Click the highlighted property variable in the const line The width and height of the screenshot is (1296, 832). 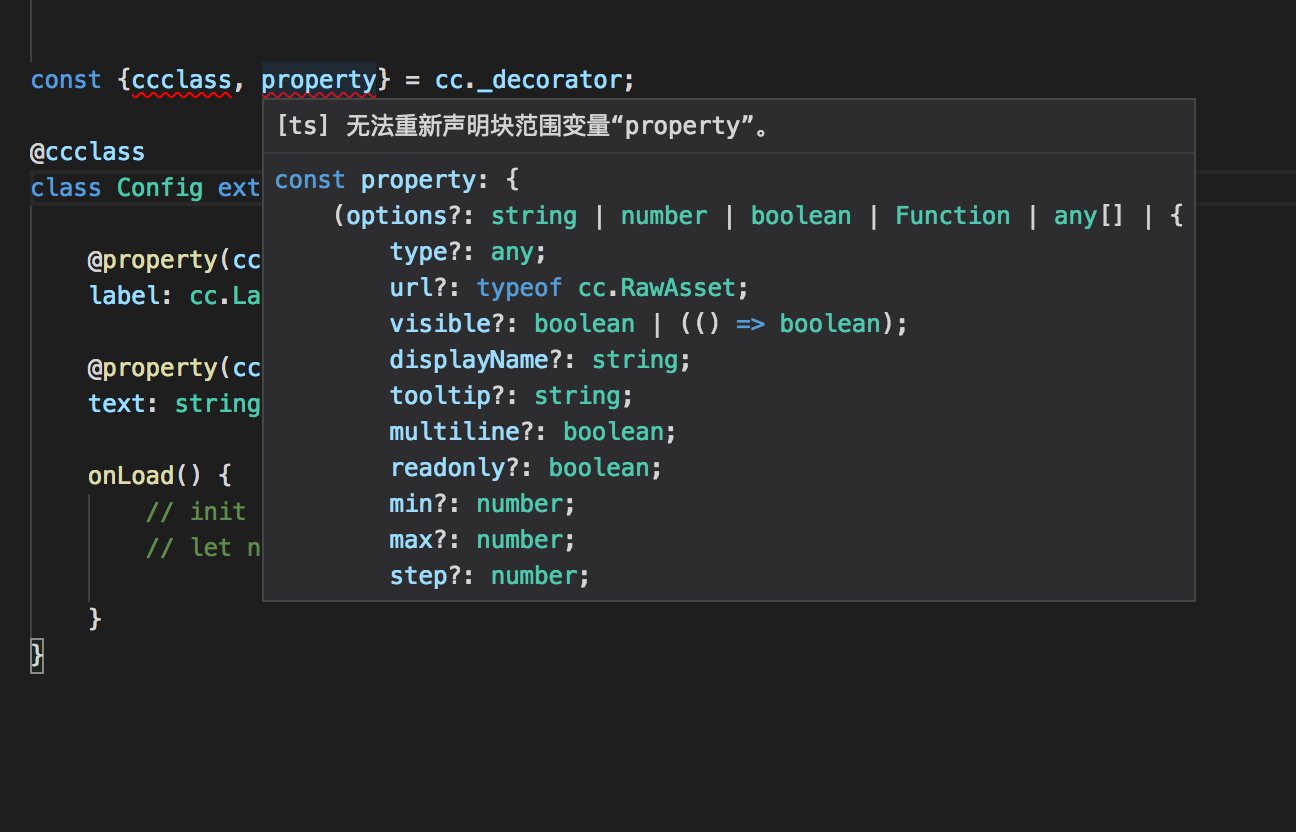(x=318, y=80)
